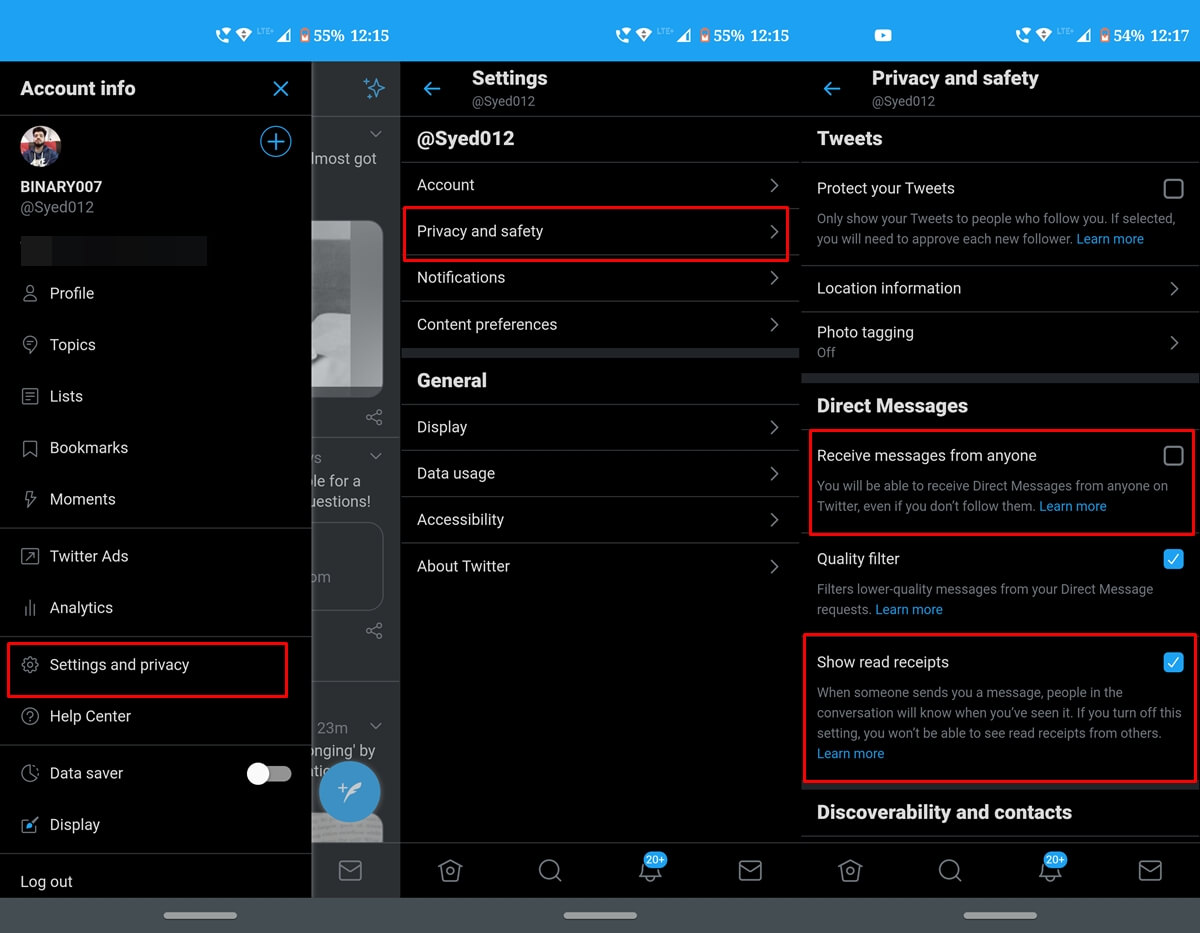Open the Privacy and safety settings row
This screenshot has width=1200, height=933.
596,234
